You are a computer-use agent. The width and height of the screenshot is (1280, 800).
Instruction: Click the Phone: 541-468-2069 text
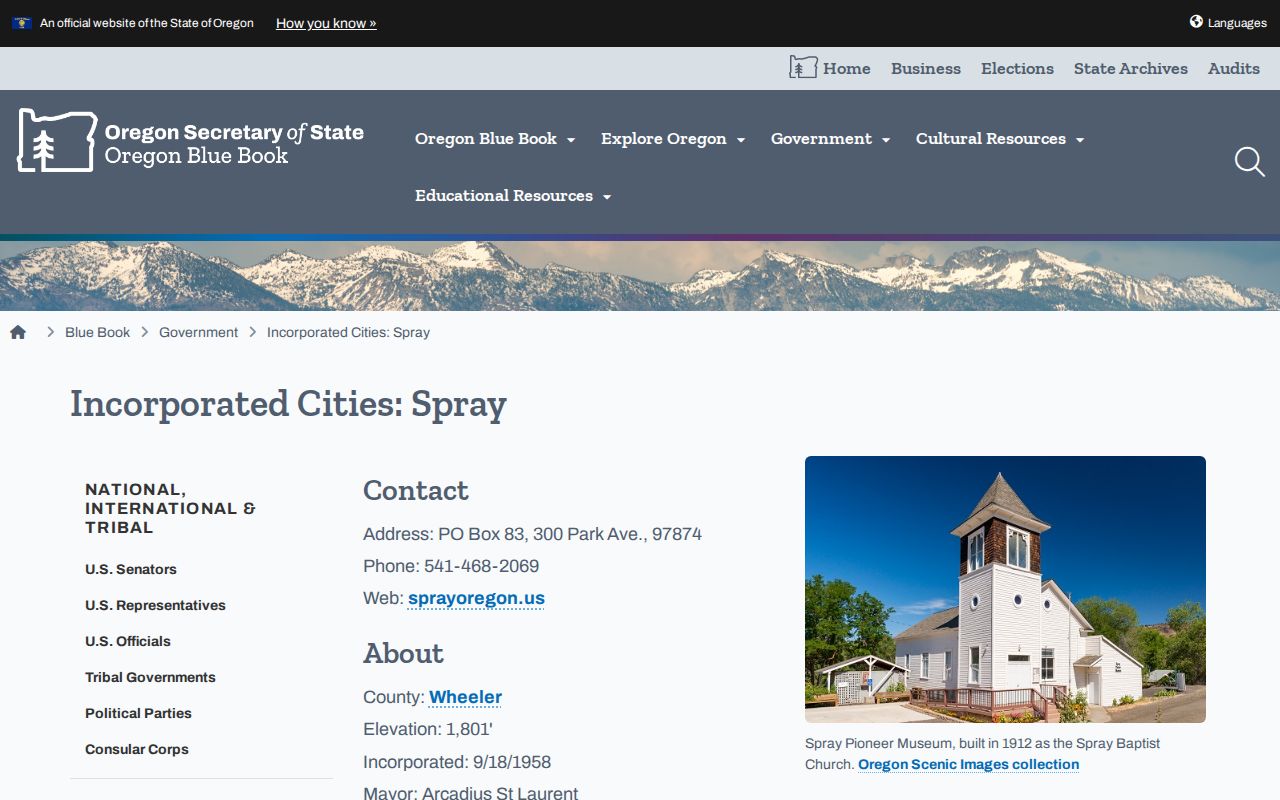pyautogui.click(x=451, y=566)
